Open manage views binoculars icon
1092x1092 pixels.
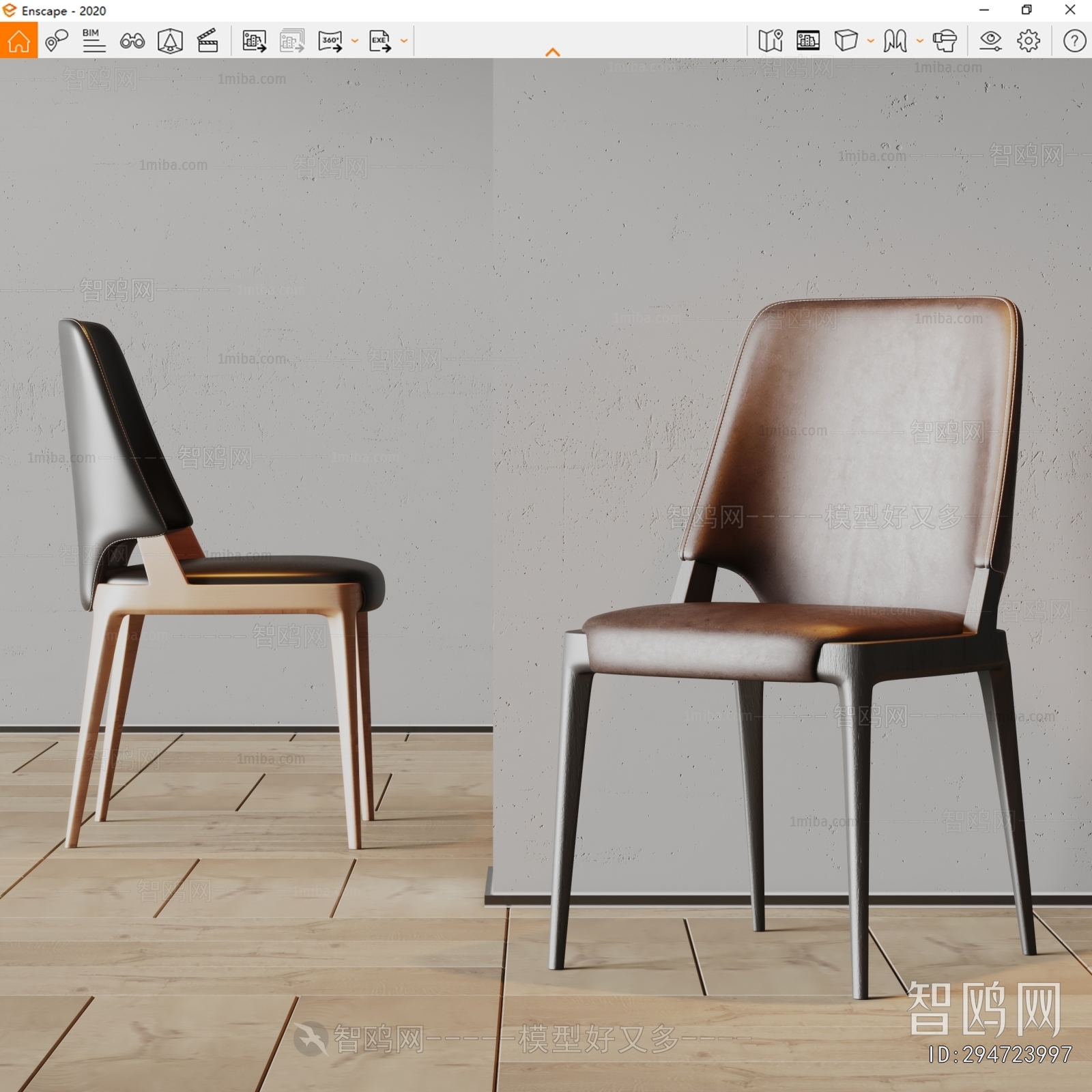[132, 41]
